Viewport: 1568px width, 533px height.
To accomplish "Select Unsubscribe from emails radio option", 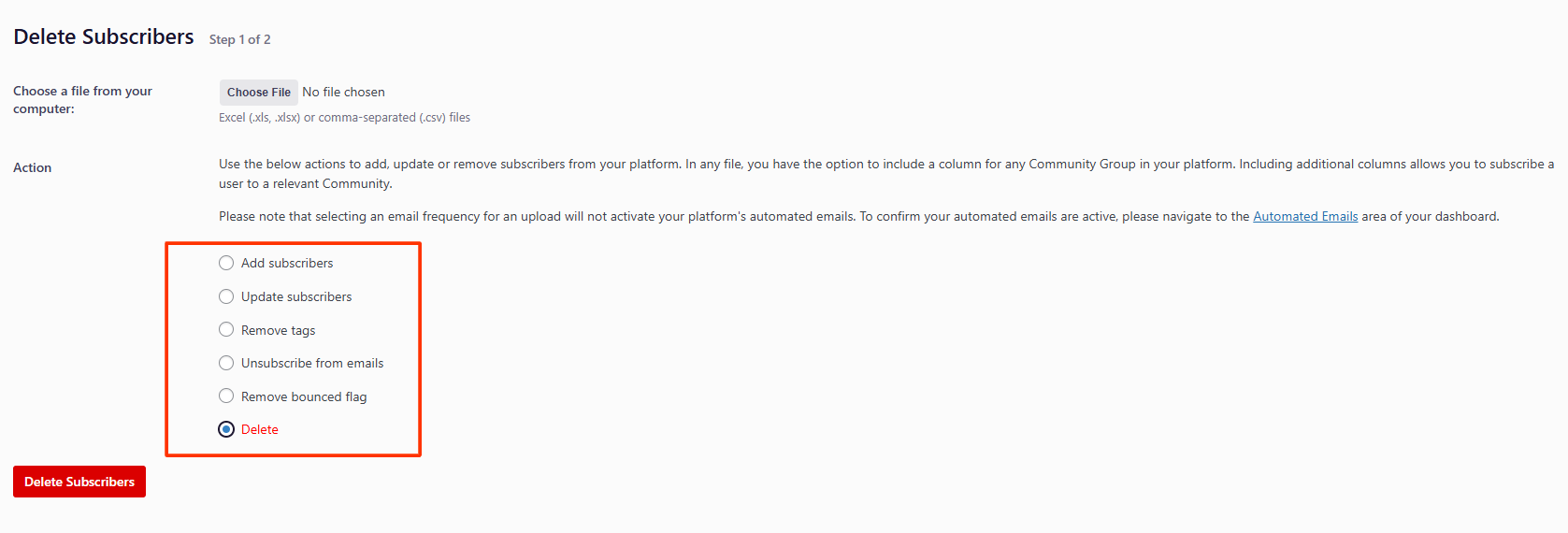I will 226,363.
